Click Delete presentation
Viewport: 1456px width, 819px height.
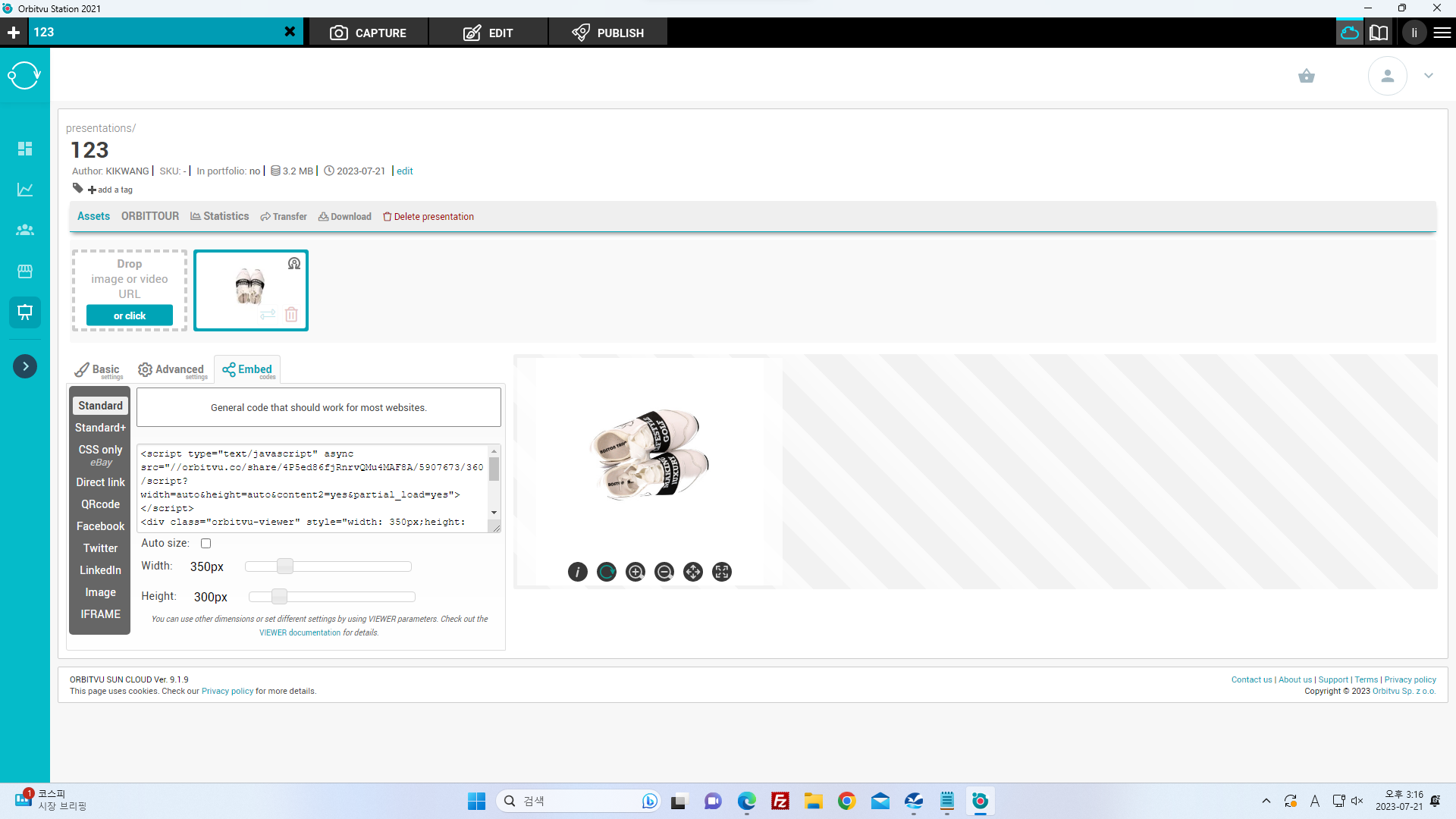pyautogui.click(x=428, y=217)
